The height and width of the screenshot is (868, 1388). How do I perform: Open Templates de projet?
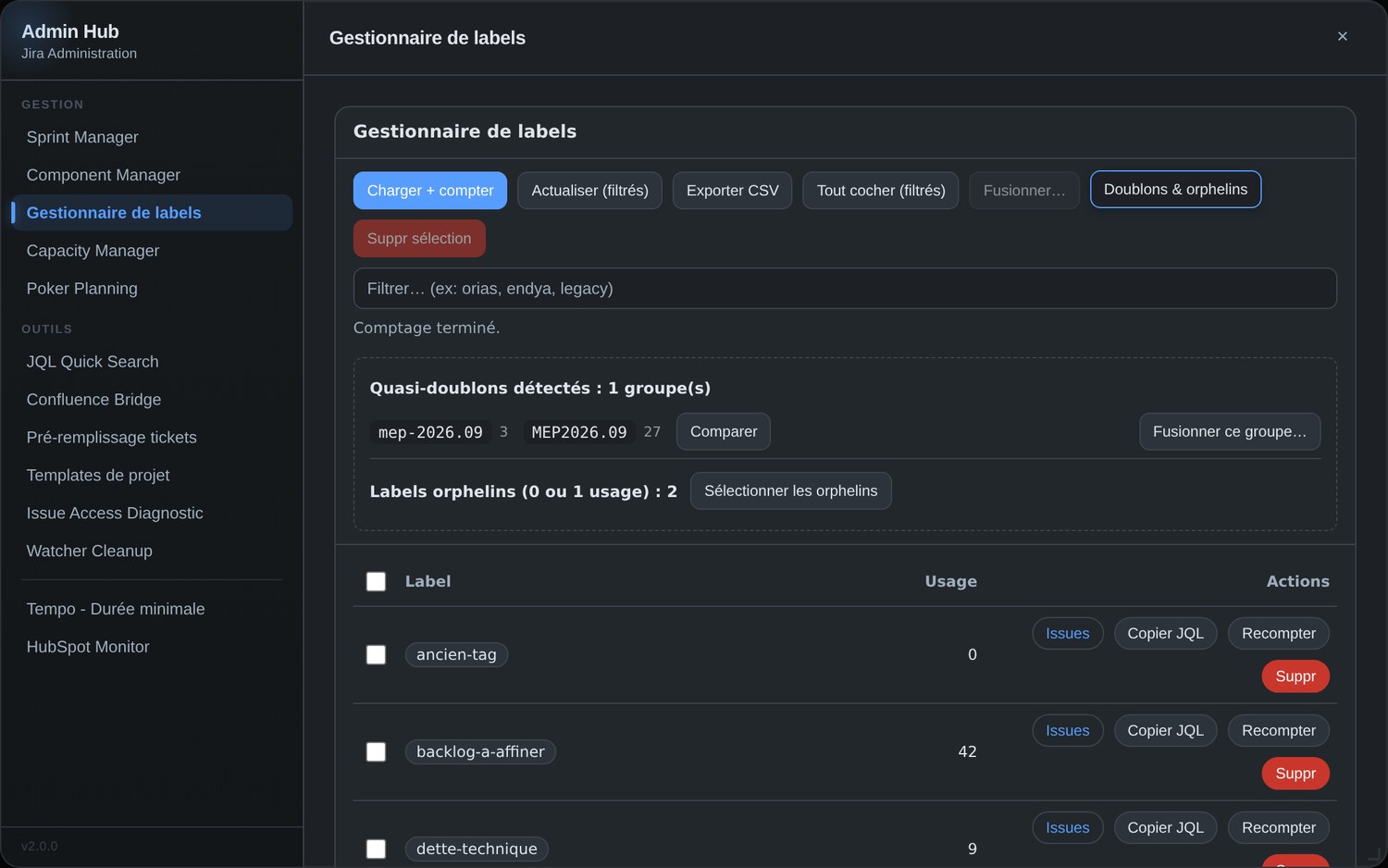(x=152, y=476)
